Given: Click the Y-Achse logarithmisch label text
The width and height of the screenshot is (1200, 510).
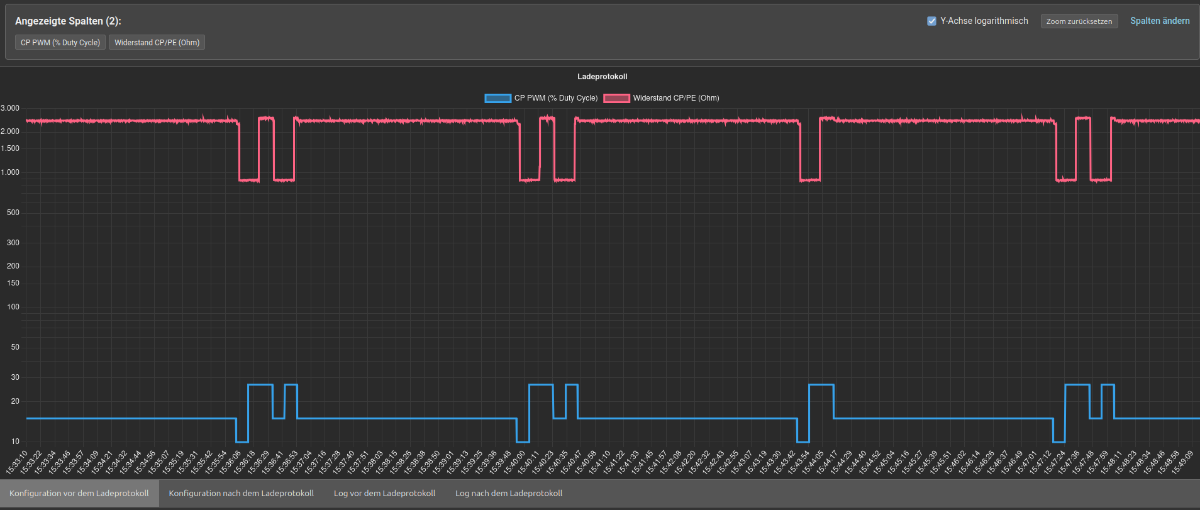Looking at the screenshot, I should click(x=984, y=21).
